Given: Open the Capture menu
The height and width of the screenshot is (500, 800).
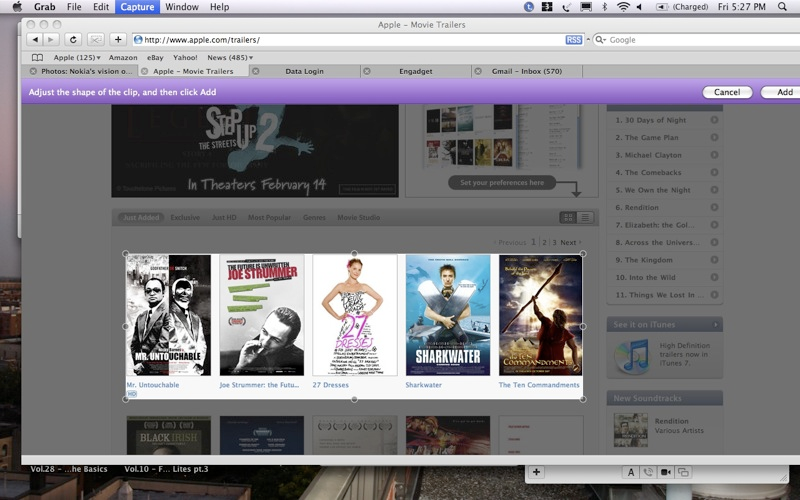Looking at the screenshot, I should pos(137,7).
